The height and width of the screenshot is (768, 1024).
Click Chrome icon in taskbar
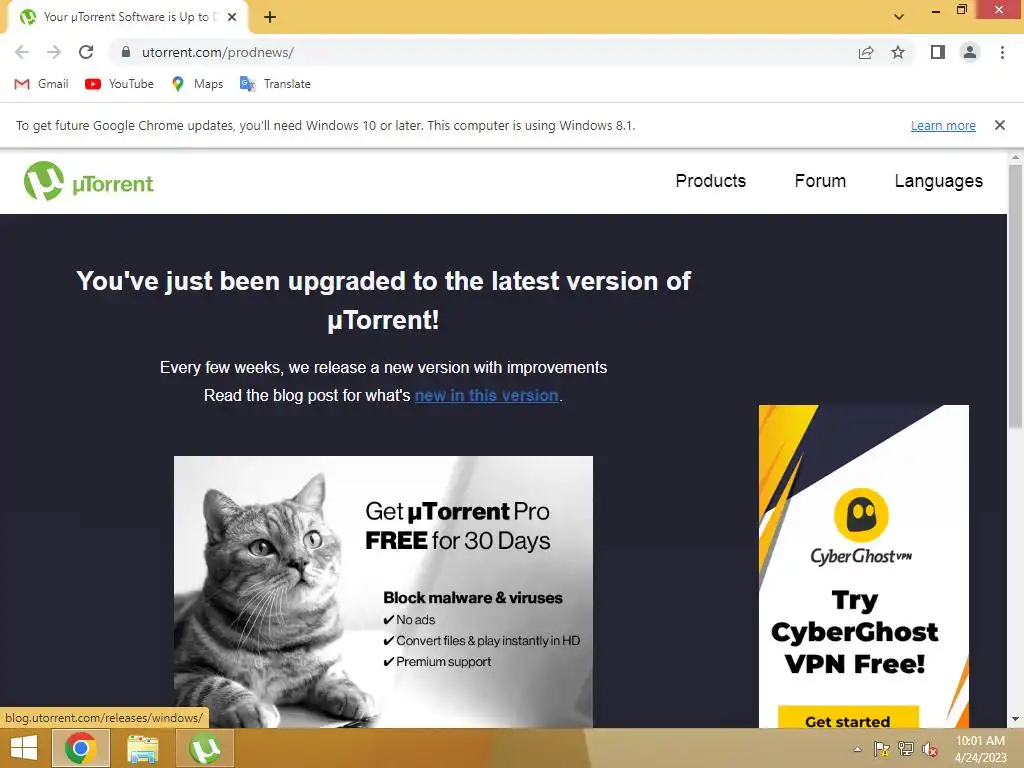click(x=81, y=748)
